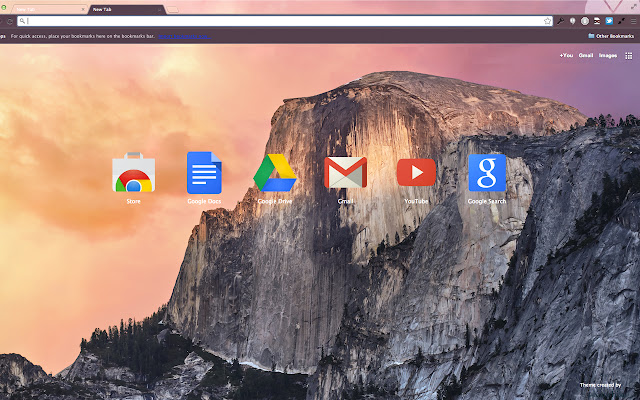Enter fullscreen with the top-right arrows
This screenshot has height=400, width=640.
(634, 6)
